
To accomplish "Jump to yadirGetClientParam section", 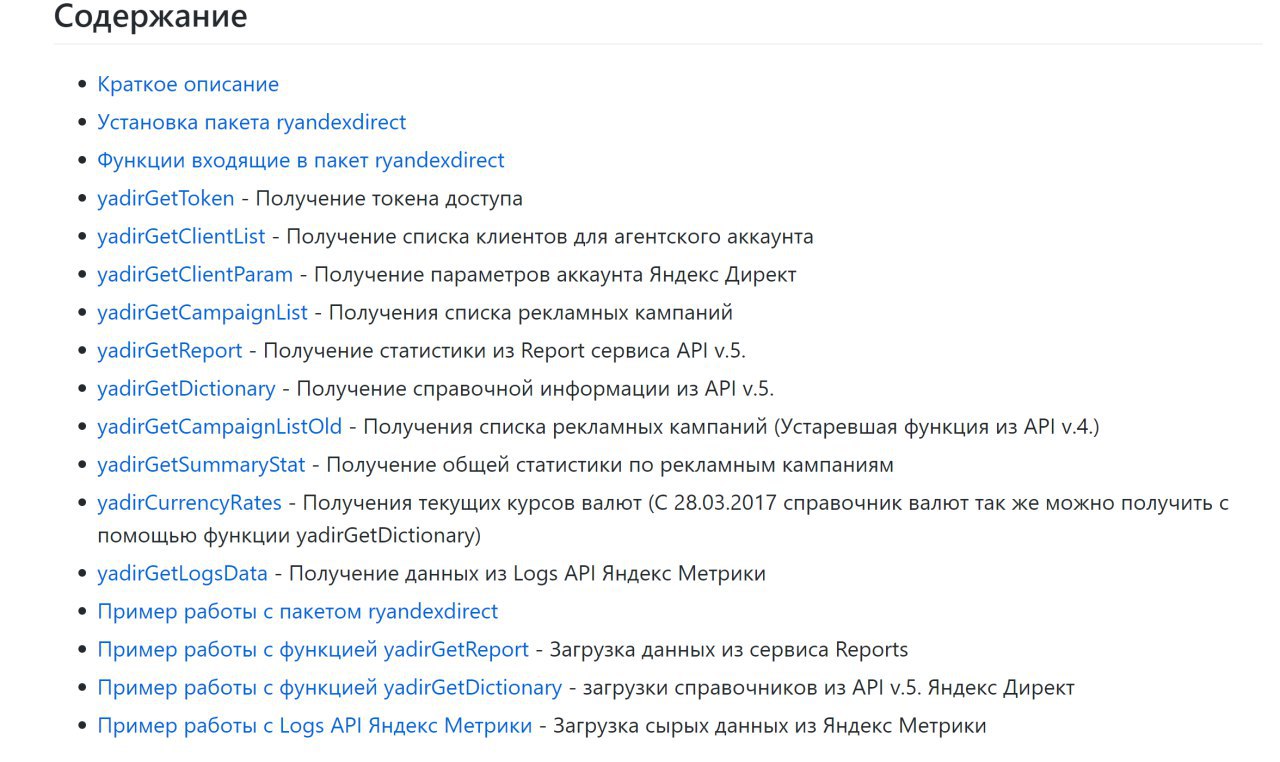I will tap(195, 274).
